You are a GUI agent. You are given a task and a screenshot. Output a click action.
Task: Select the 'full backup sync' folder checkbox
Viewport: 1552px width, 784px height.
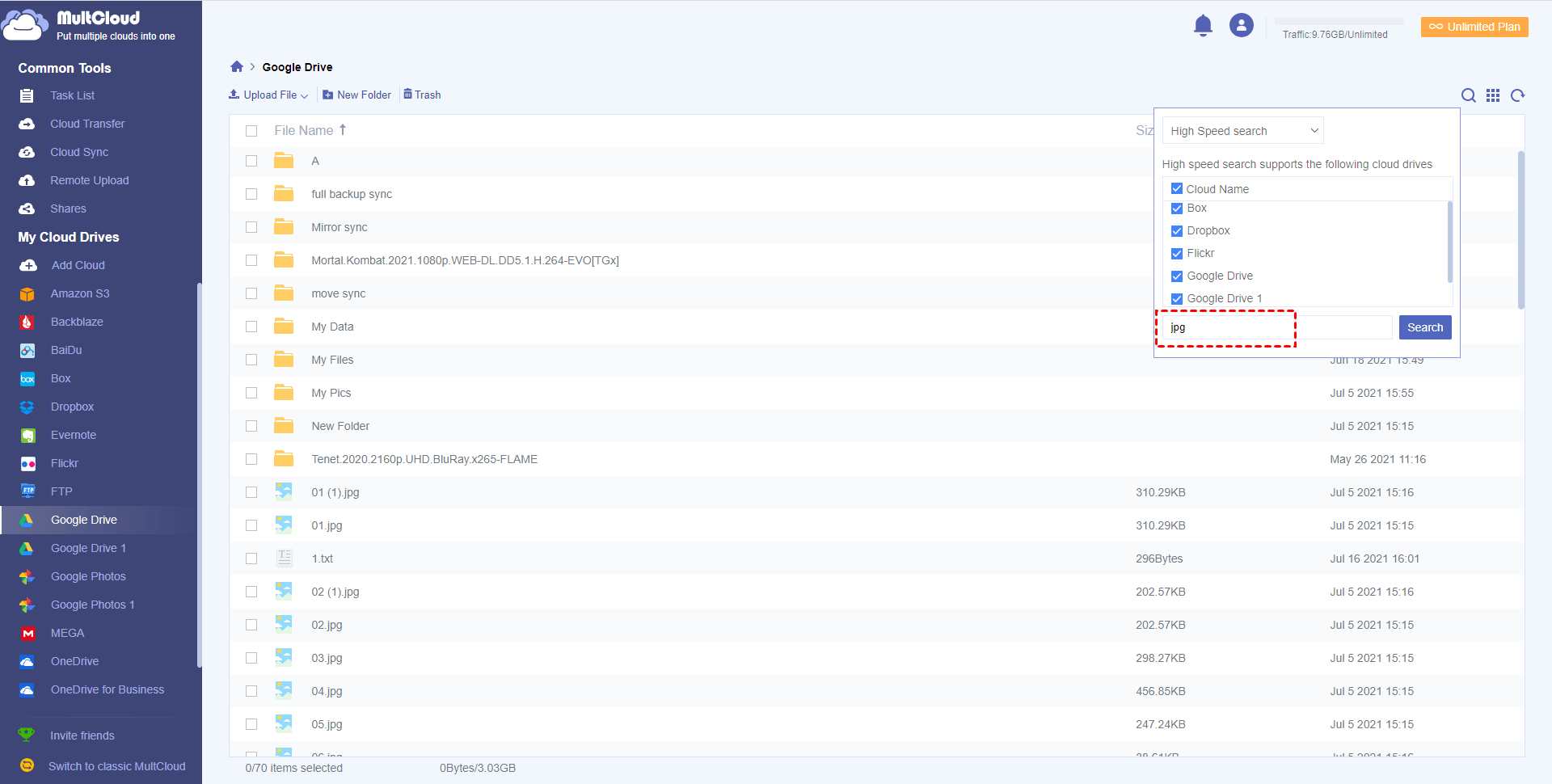pos(251,194)
